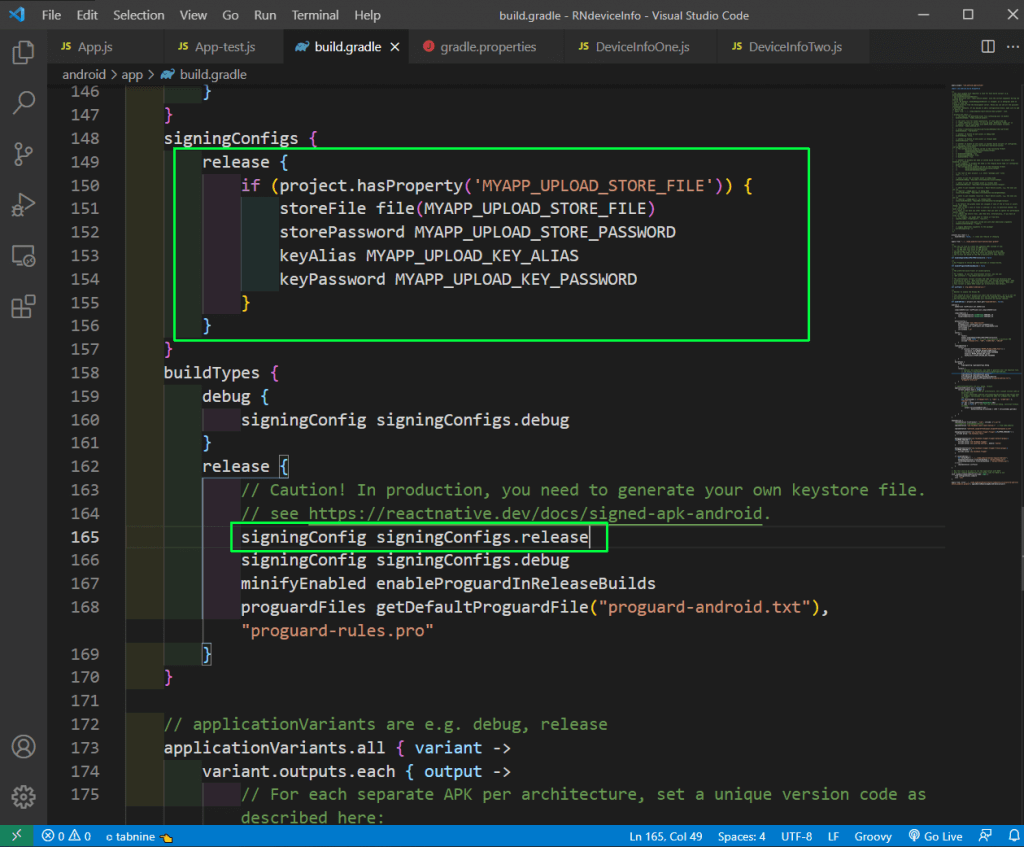Click Go Live in status bar

[935, 836]
